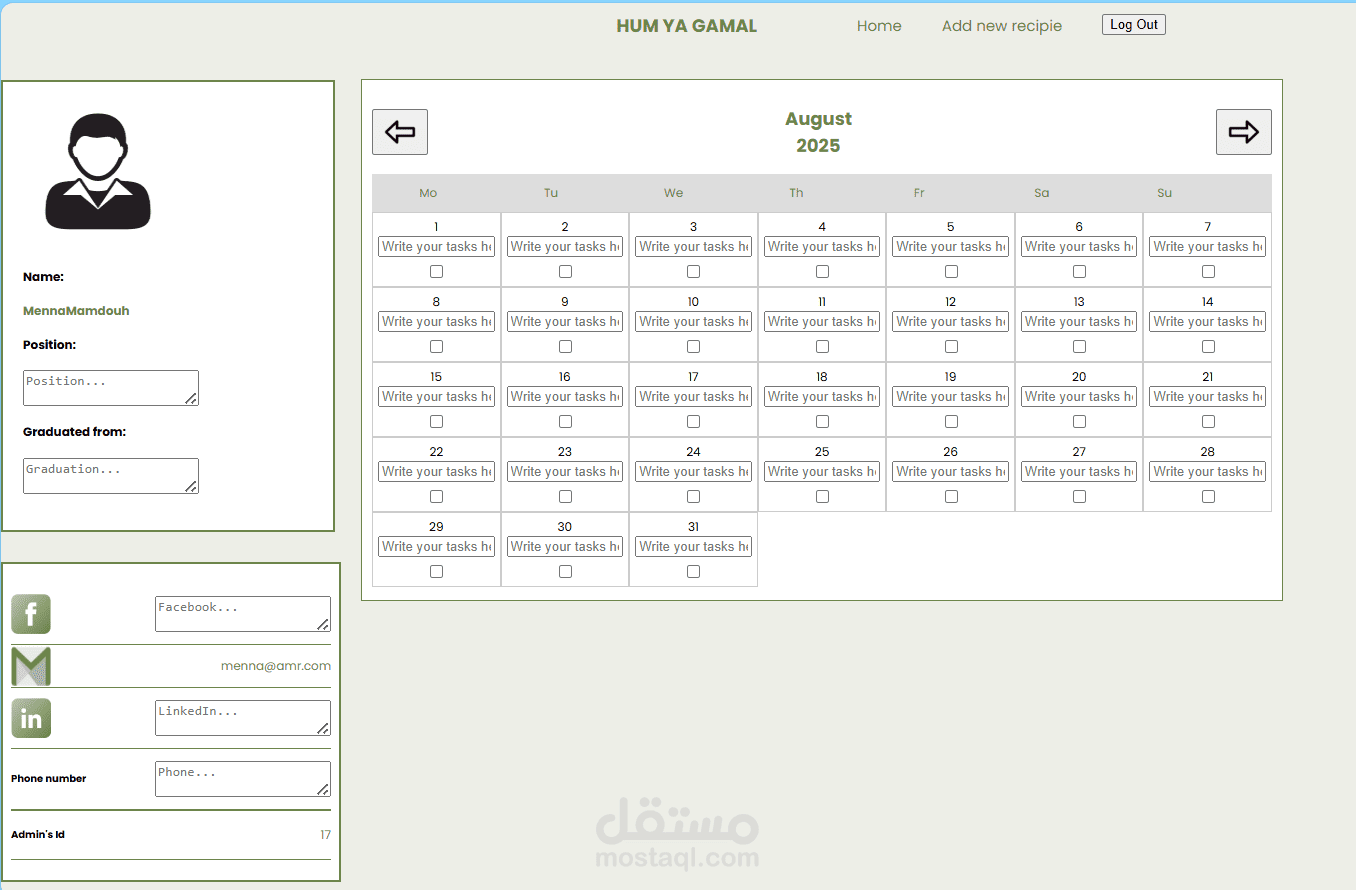Click the Phone number field

point(243,779)
